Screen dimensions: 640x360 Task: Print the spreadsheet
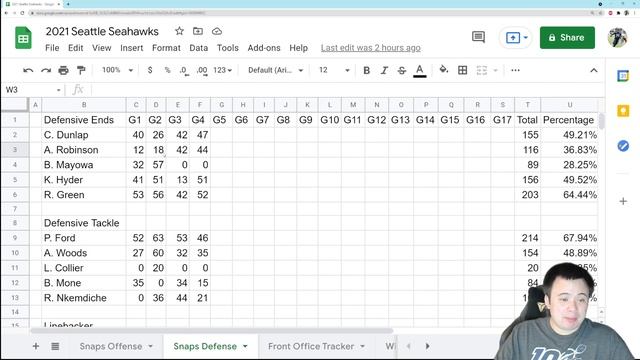(63, 70)
